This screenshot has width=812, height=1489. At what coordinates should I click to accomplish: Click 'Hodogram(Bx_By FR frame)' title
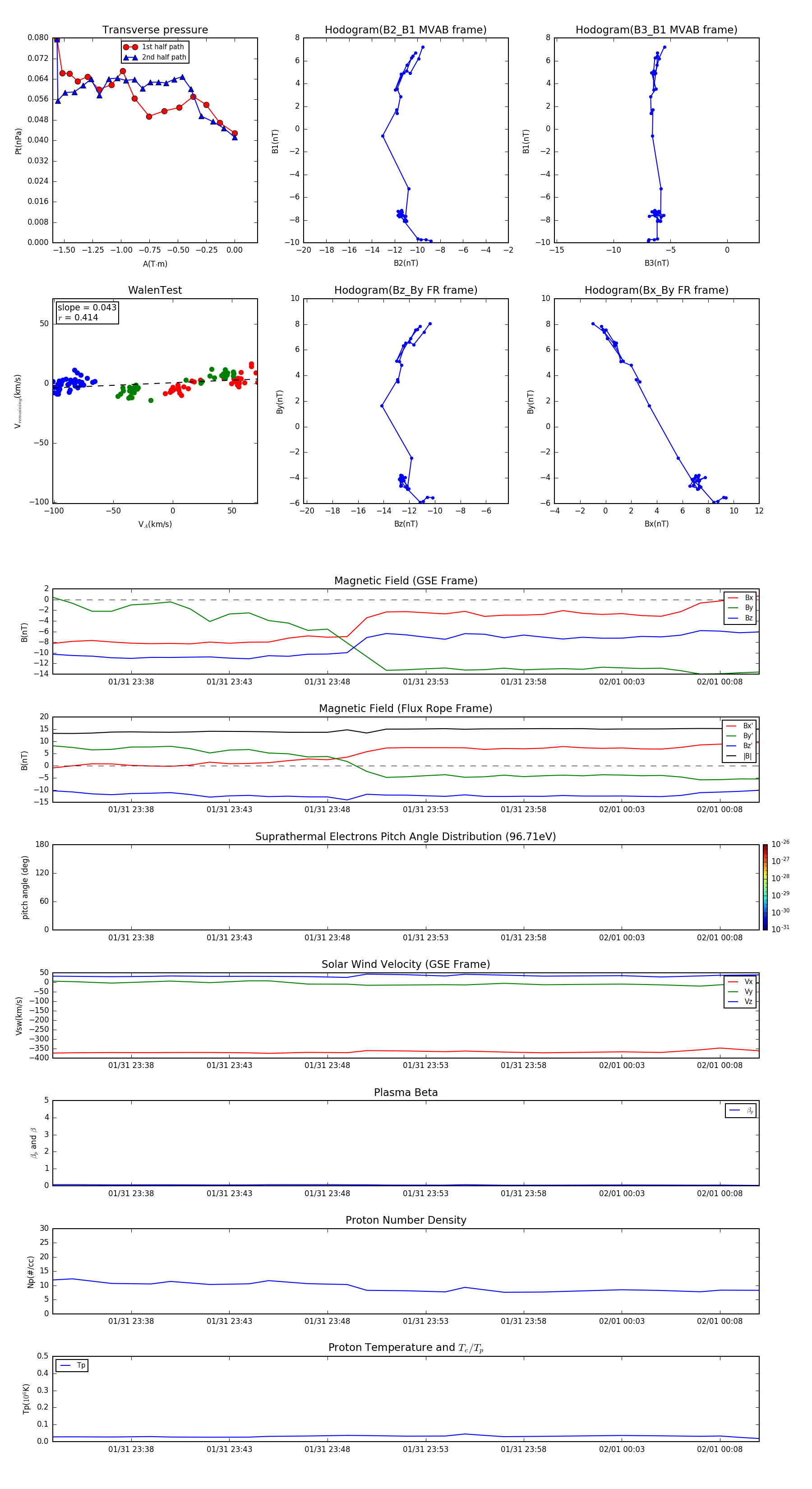[656, 290]
